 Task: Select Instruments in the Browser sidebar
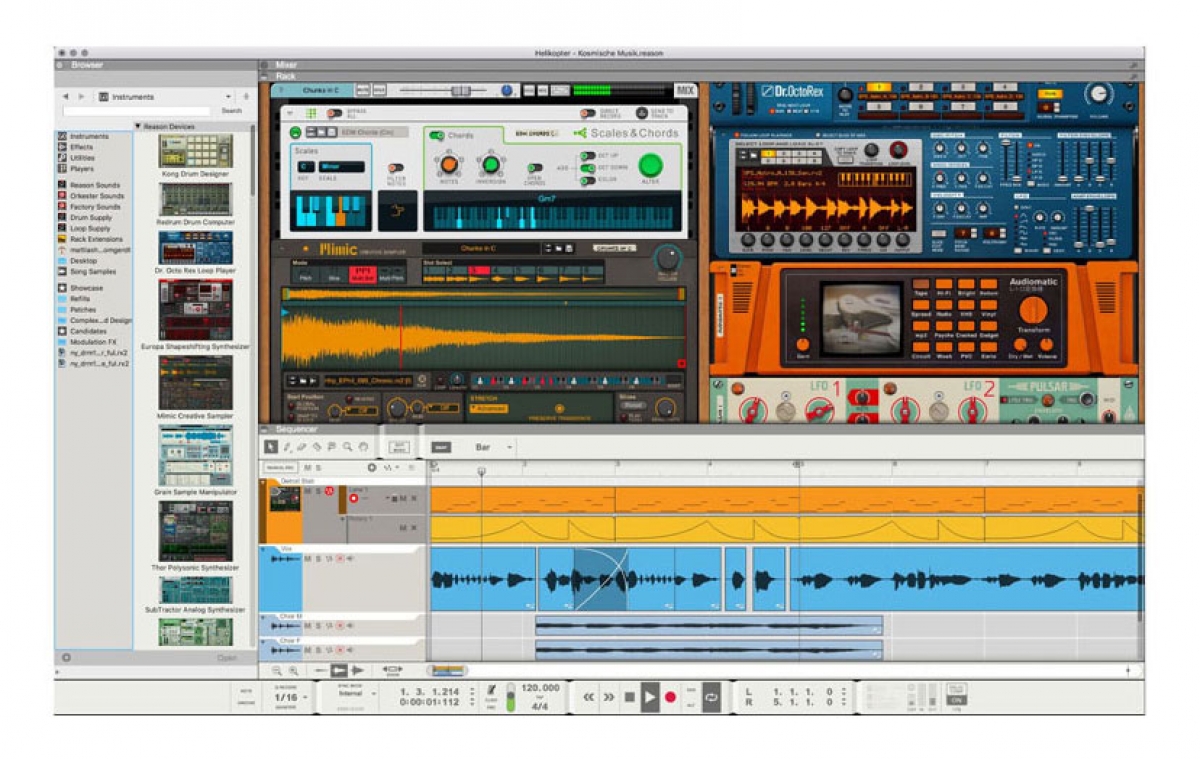coord(85,136)
